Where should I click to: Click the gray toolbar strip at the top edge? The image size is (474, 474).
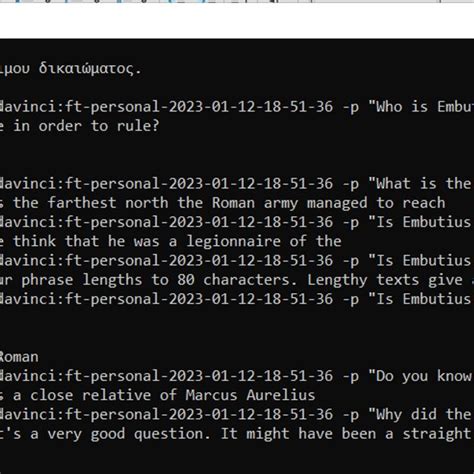pyautogui.click(x=237, y=1)
